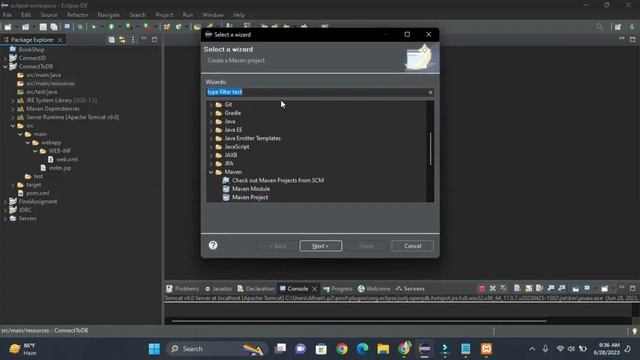The height and width of the screenshot is (360, 640).
Task: Open the Navigate menu
Action: pyautogui.click(x=109, y=15)
